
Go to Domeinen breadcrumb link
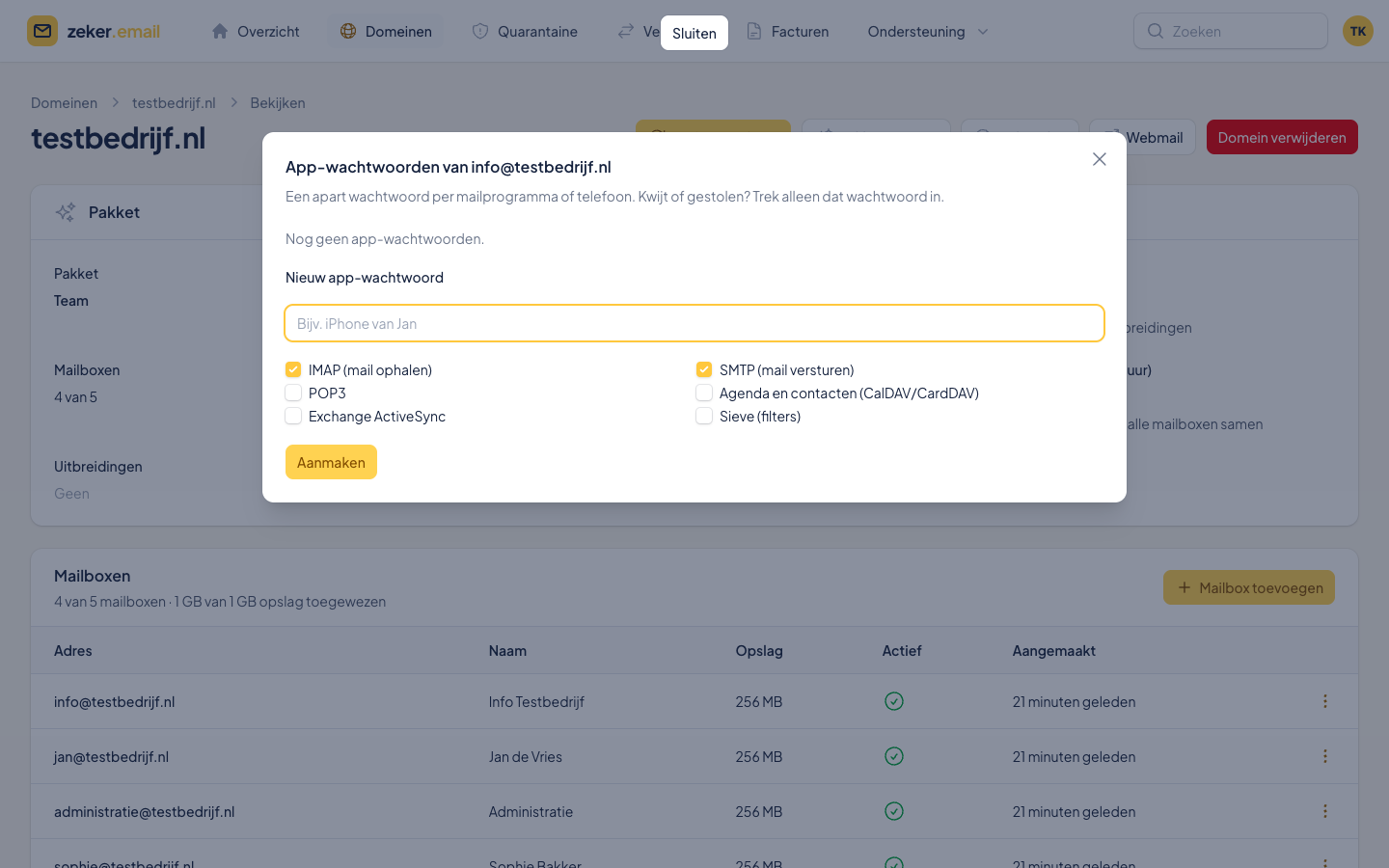pyautogui.click(x=64, y=102)
